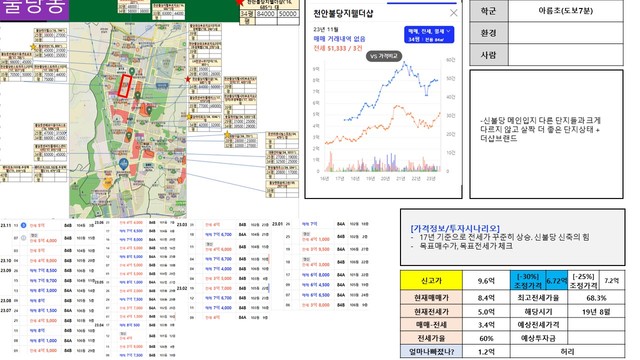Click the 매매 거래내역 없음 text
Viewport: 640px width, 360px height.
[340, 39]
